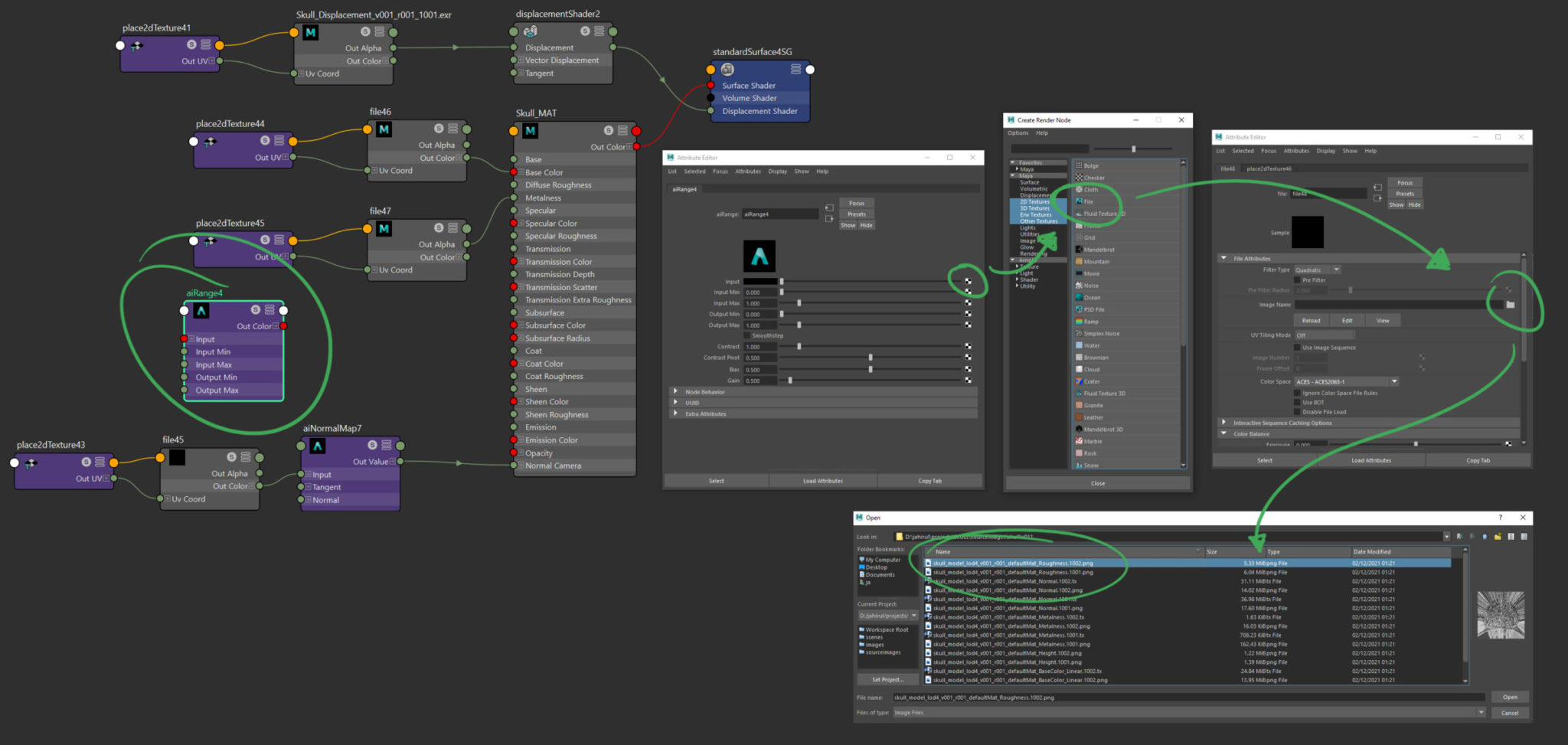Open the Color Space dropdown
The image size is (1568, 745).
coord(1393,381)
